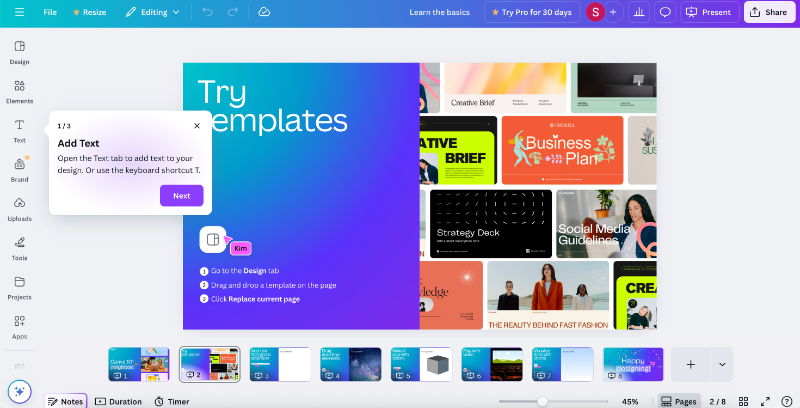Open the comments speech bubble icon
The height and width of the screenshot is (408, 800).
pyautogui.click(x=665, y=12)
